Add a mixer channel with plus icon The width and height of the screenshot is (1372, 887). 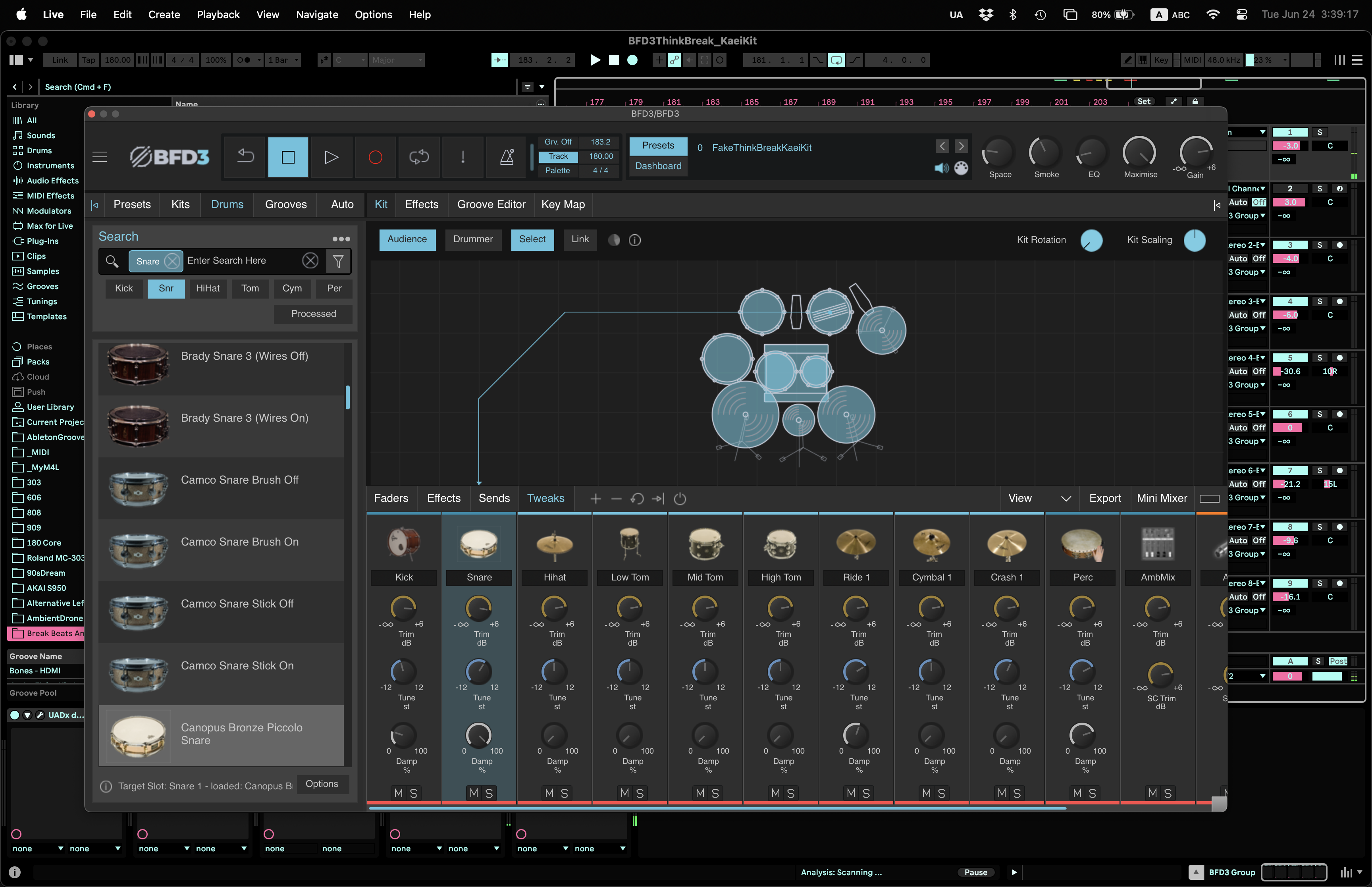point(596,499)
